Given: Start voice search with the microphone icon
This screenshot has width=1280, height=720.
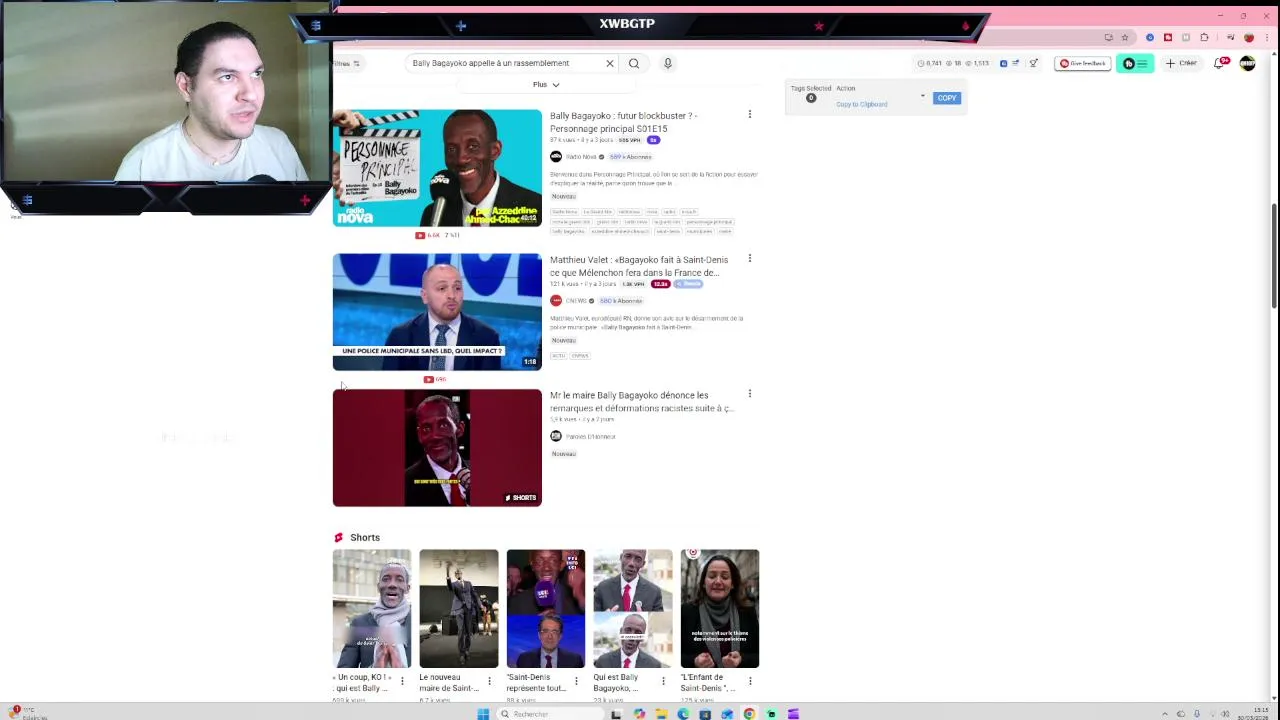Looking at the screenshot, I should click(x=668, y=63).
